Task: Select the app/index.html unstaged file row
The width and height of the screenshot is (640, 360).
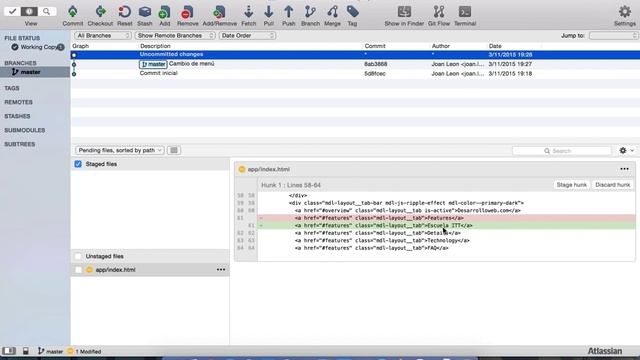Action: click(x=150, y=270)
